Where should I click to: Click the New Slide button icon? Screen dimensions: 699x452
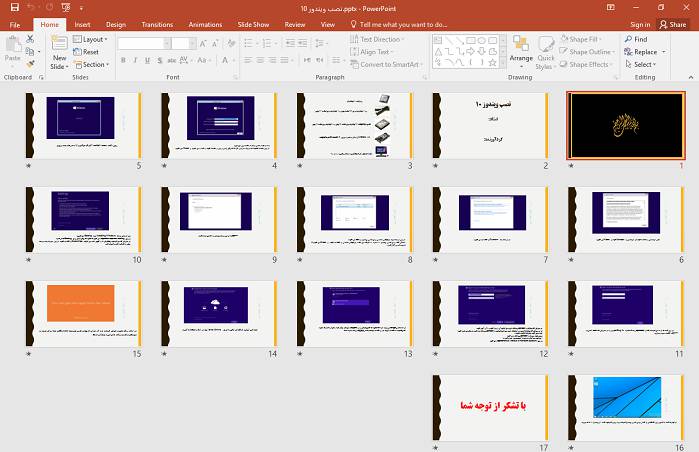pyautogui.click(x=59, y=46)
